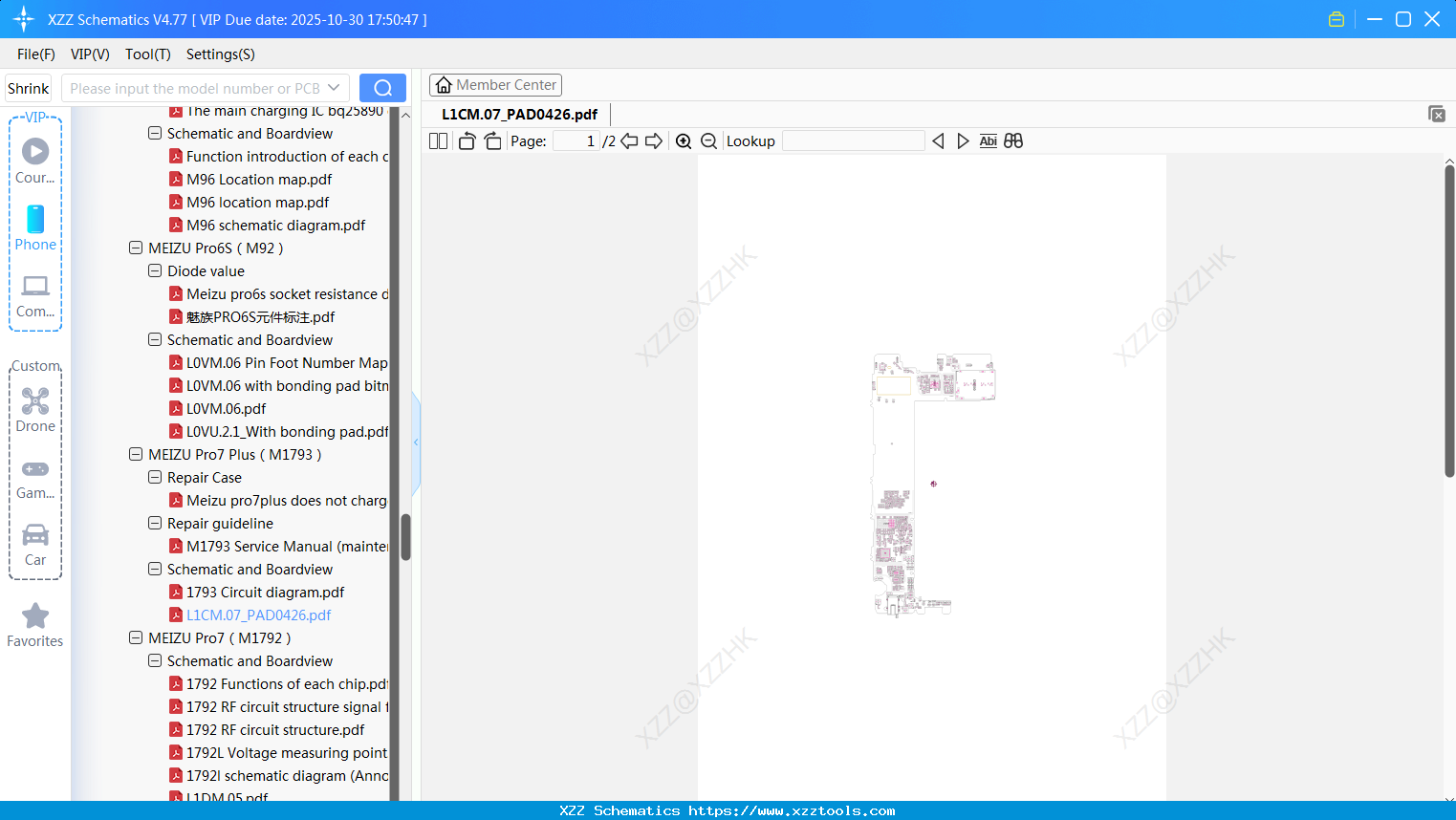The width and height of the screenshot is (1456, 820).
Task: Collapse the side panel handle
Action: point(416,442)
